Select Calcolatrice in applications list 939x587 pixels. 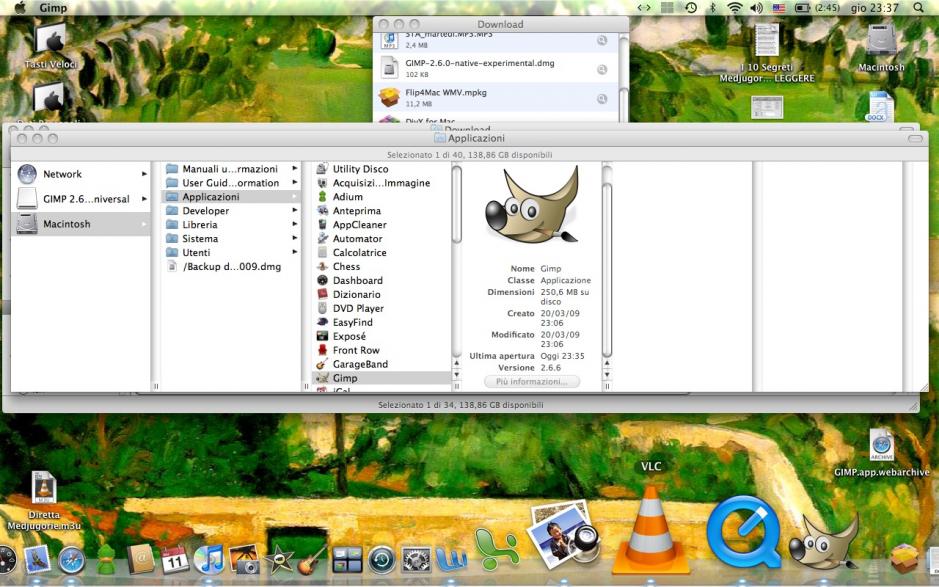(381, 252)
